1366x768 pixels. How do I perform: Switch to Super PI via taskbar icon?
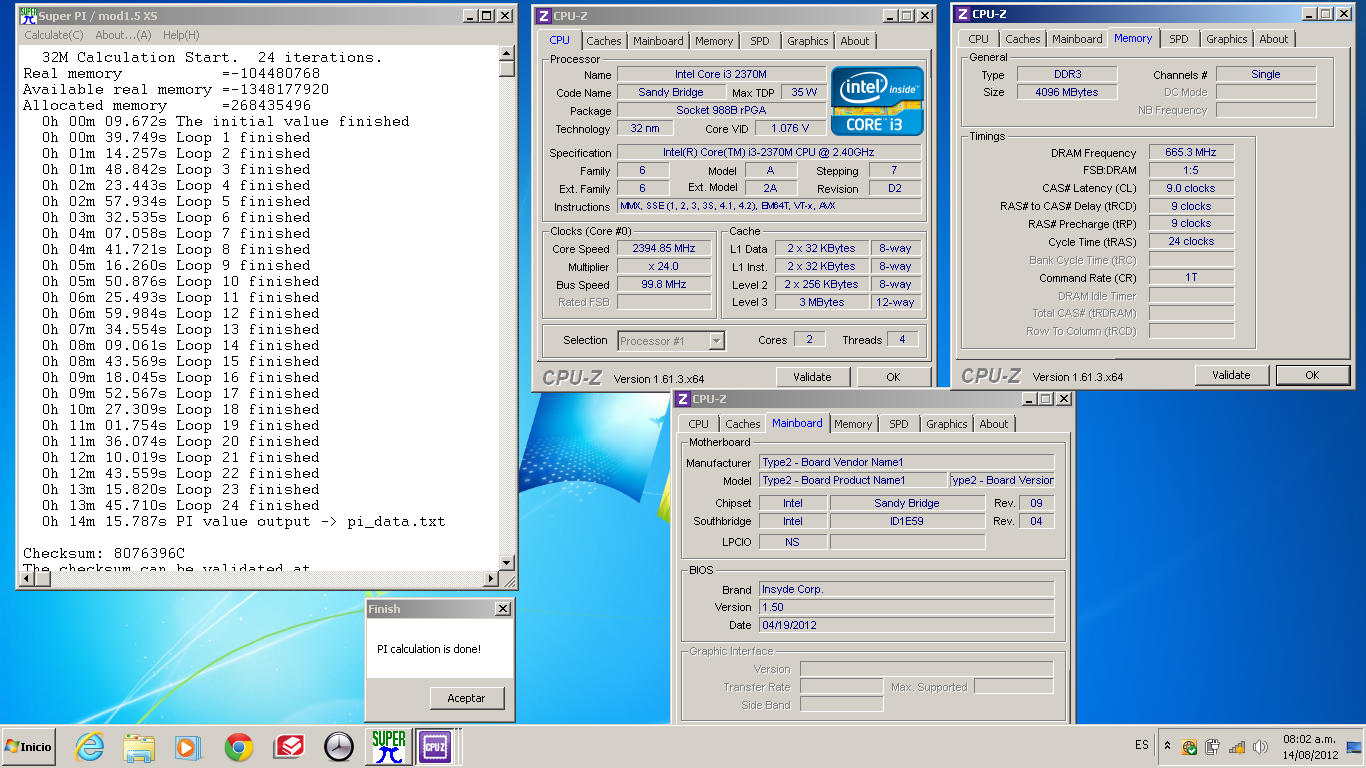[x=389, y=746]
